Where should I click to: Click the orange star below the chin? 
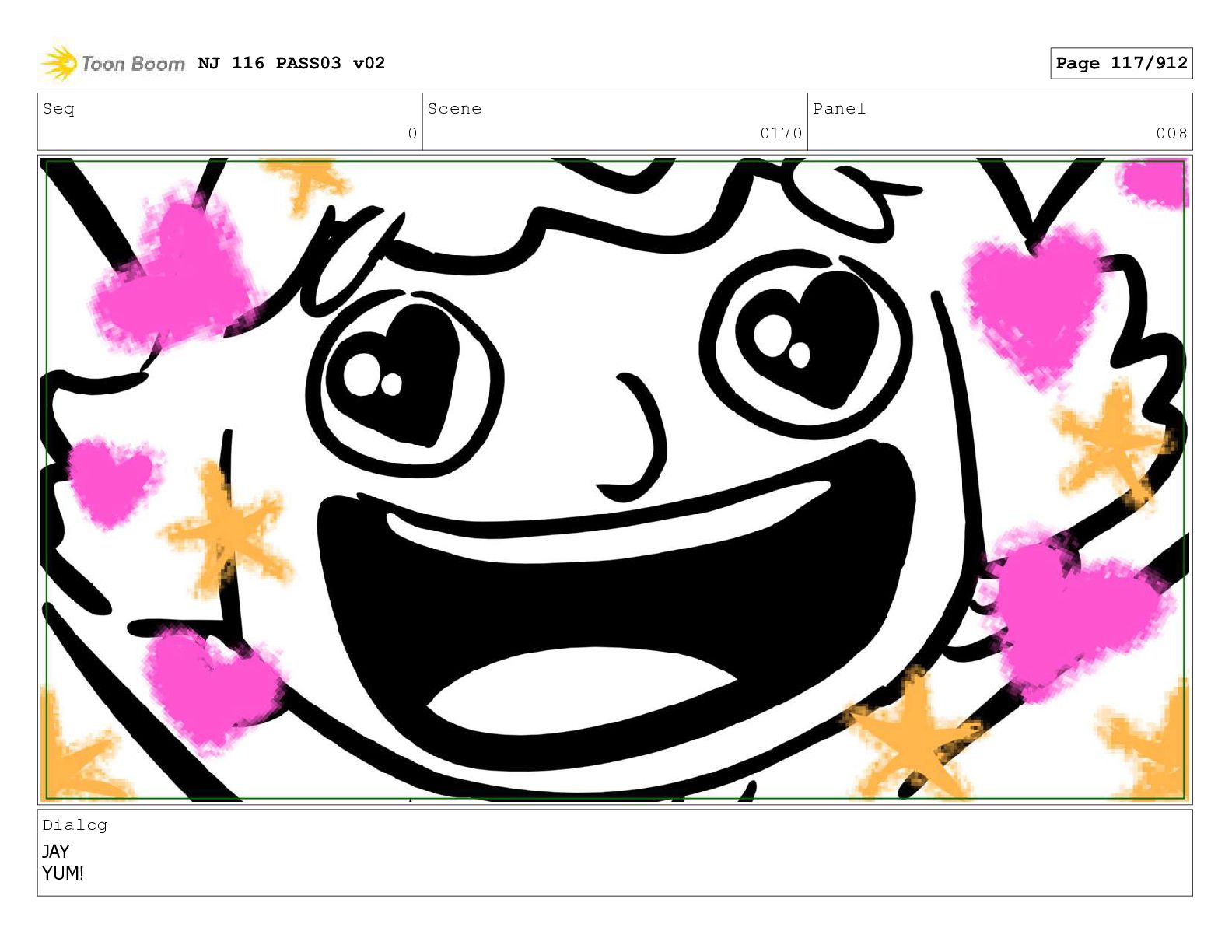coord(914,735)
